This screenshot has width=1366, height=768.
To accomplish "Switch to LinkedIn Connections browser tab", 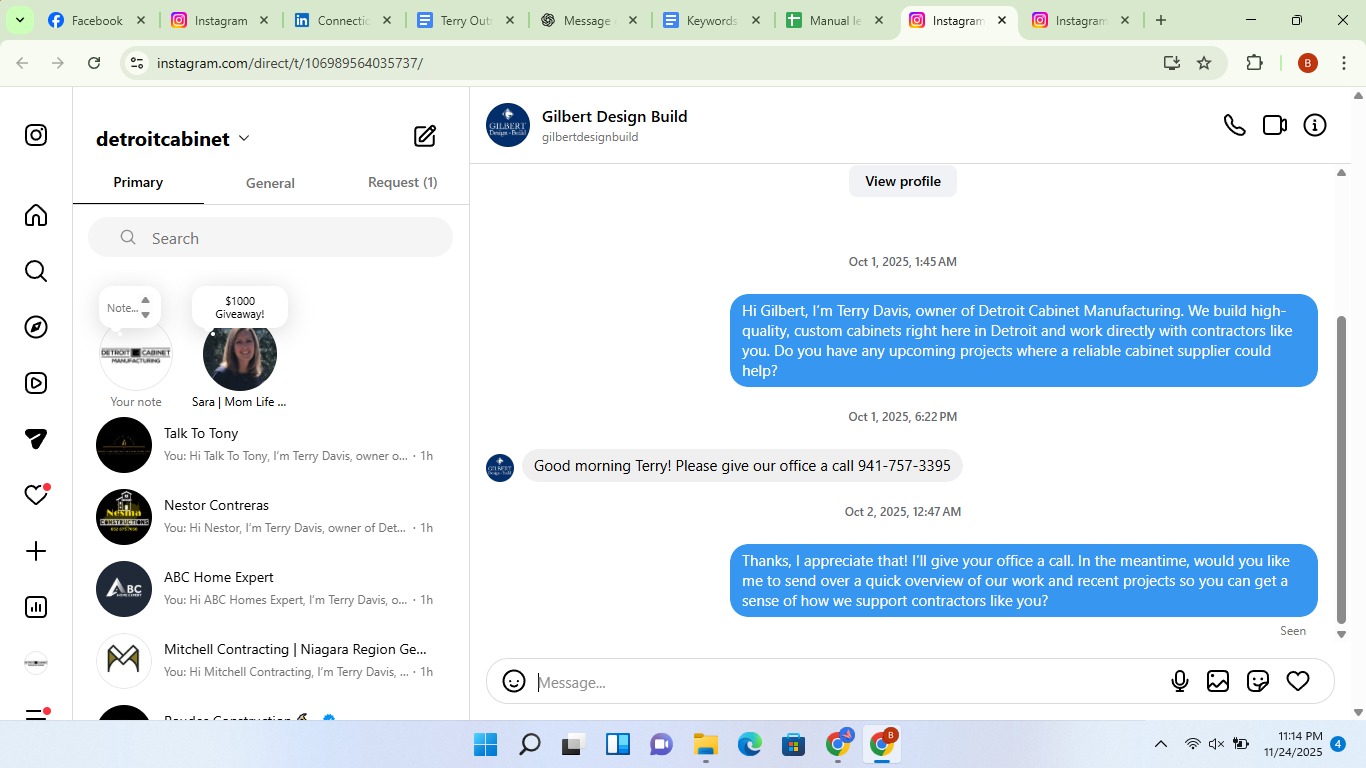I will click(x=343, y=20).
